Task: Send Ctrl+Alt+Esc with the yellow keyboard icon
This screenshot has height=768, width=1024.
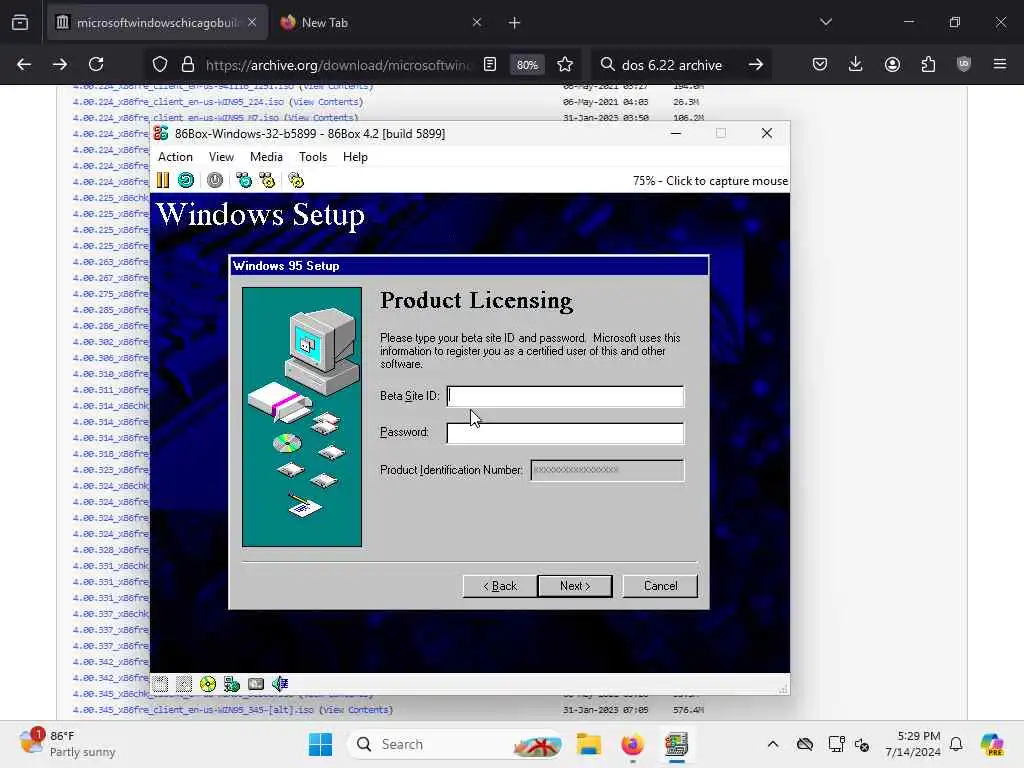Action: click(x=267, y=180)
